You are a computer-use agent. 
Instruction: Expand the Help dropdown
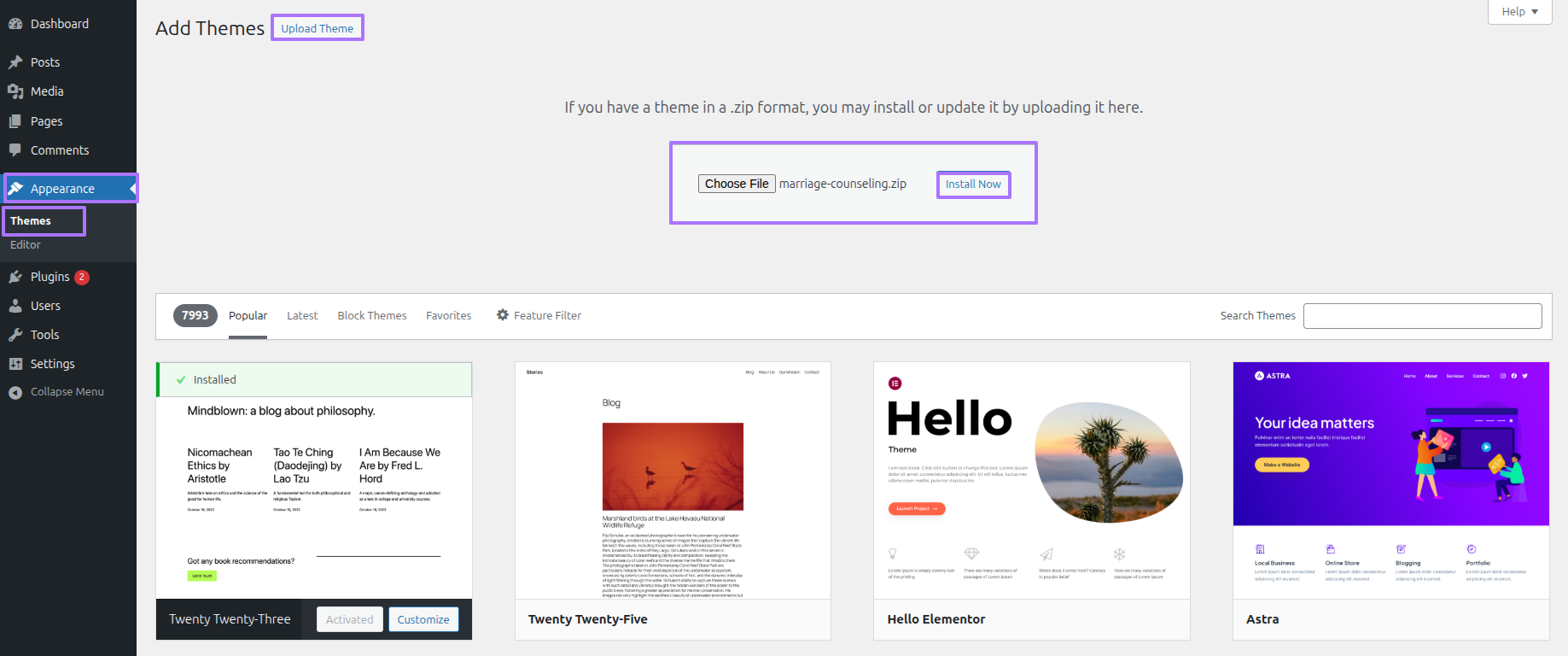click(x=1519, y=12)
